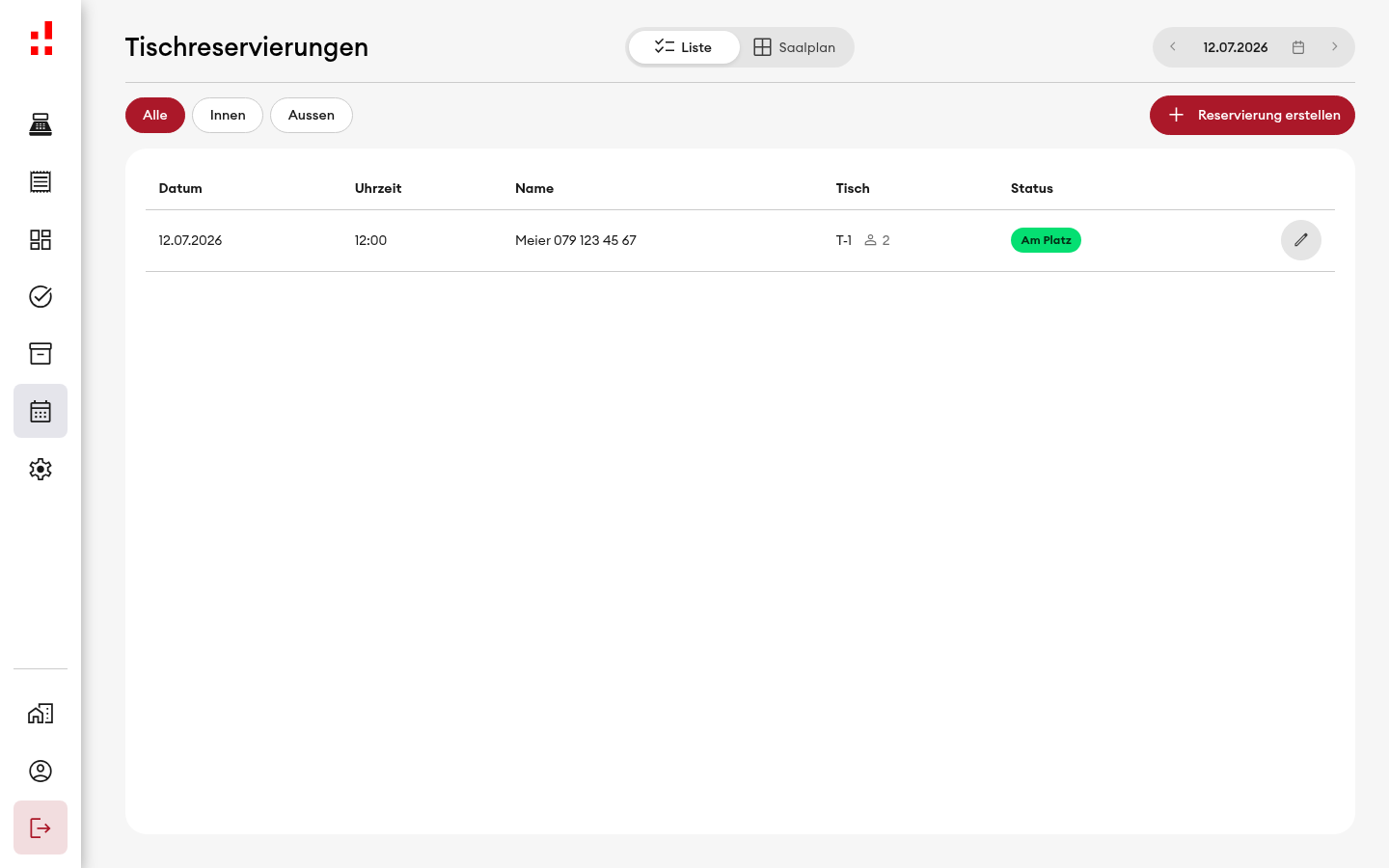Open the checkmark circle sidebar icon
The height and width of the screenshot is (868, 1389).
coord(41,296)
